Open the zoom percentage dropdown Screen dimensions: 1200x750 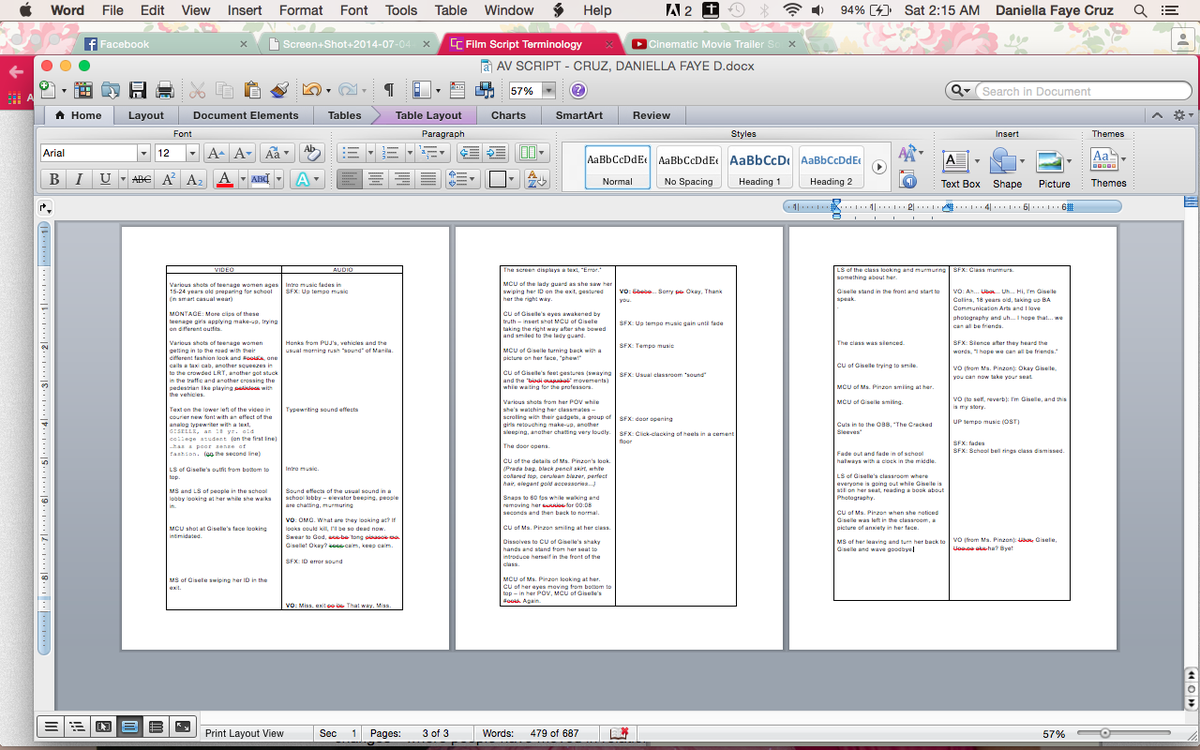point(549,90)
